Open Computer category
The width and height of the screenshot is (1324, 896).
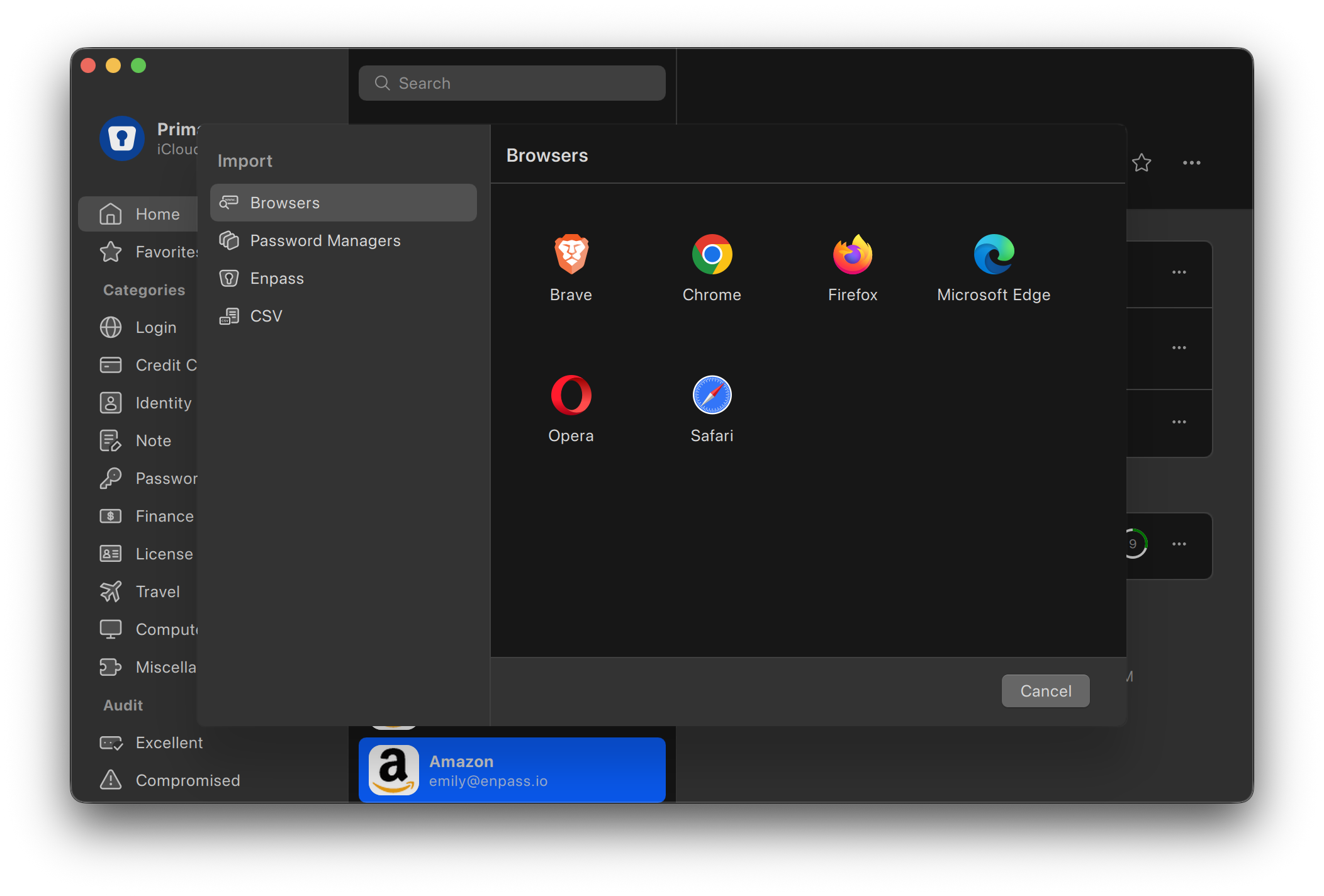[x=138, y=629]
